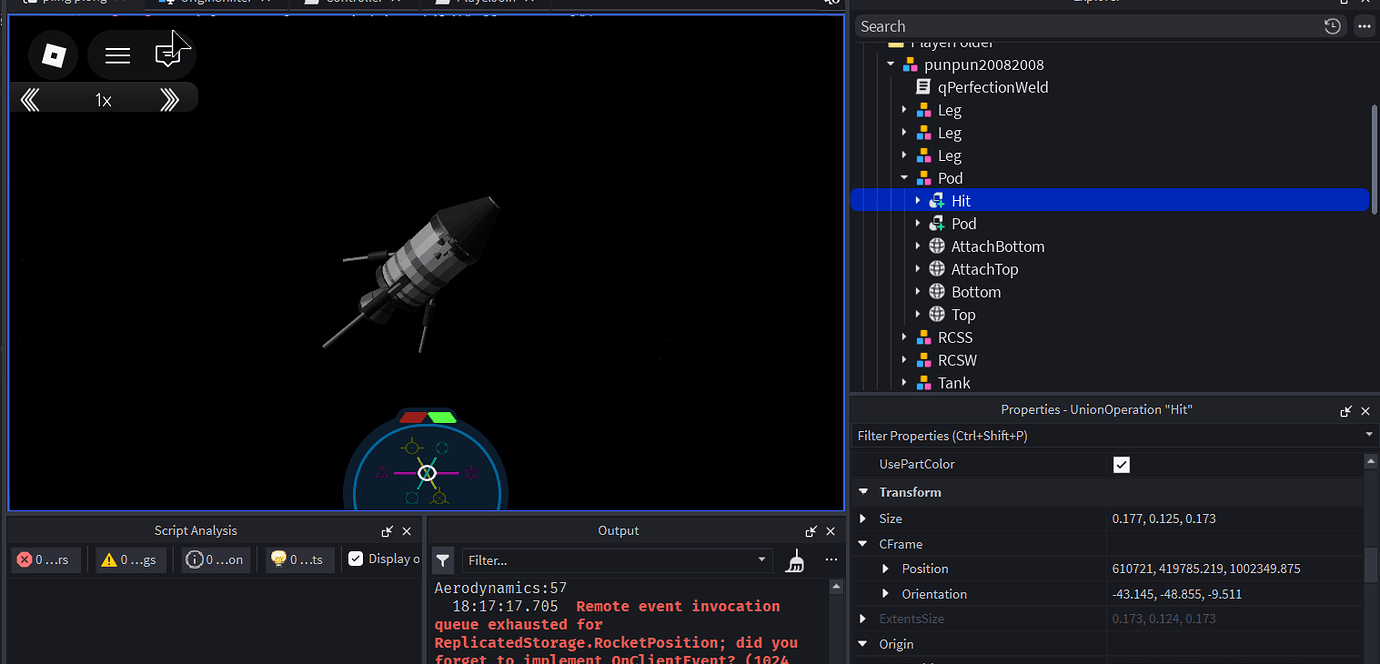Select the qPerfectionWeld script label

click(993, 87)
